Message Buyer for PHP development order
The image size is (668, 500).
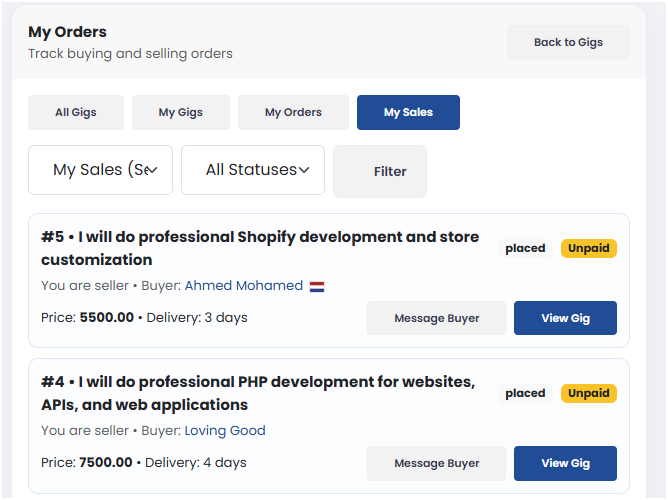[436, 463]
